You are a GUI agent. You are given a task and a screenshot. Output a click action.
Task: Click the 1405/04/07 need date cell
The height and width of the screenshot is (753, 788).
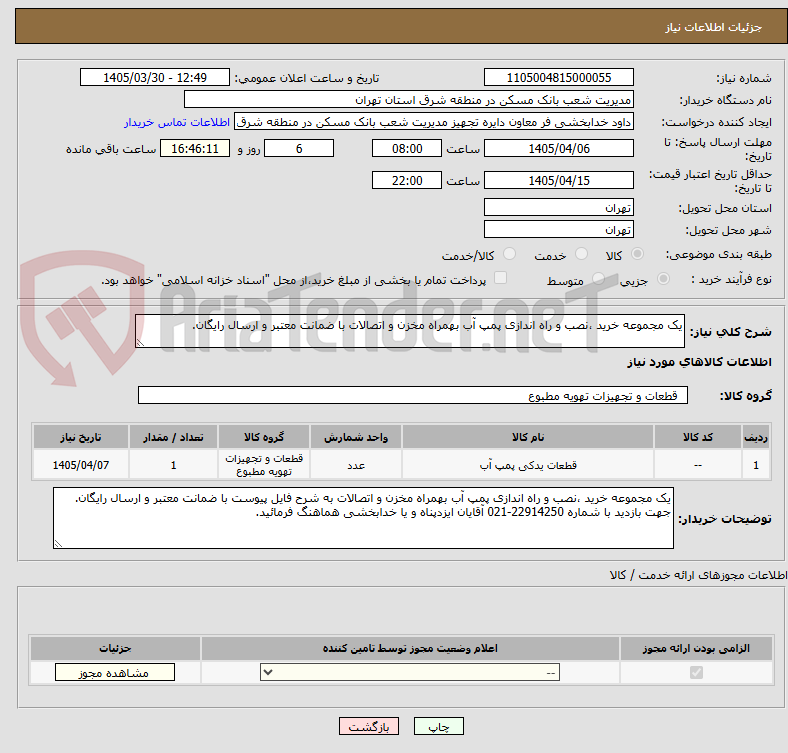pos(80,465)
